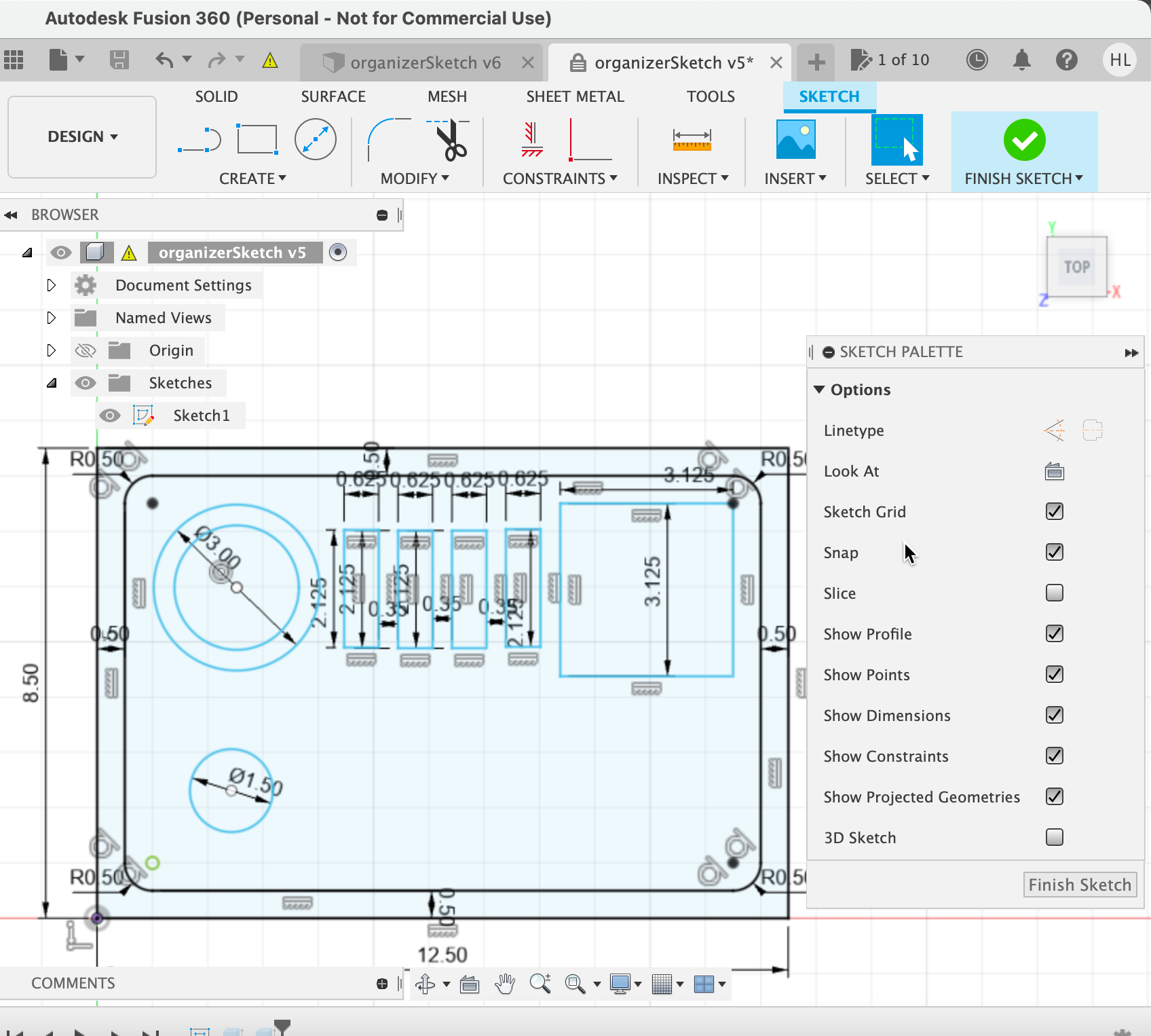Open the notifications bell
The width and height of the screenshot is (1151, 1036).
[1021, 60]
